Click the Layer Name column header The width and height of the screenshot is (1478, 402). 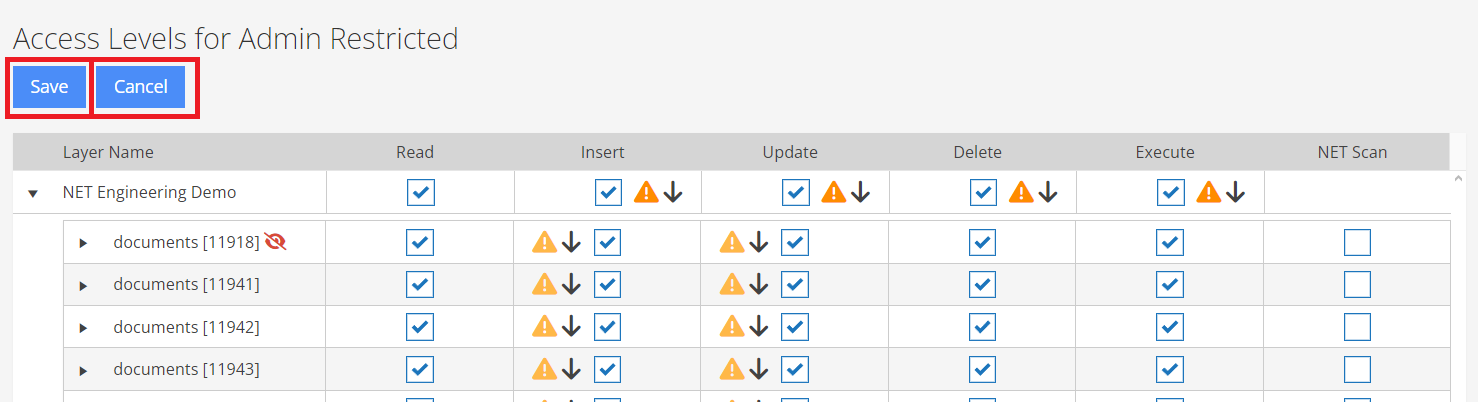click(108, 152)
